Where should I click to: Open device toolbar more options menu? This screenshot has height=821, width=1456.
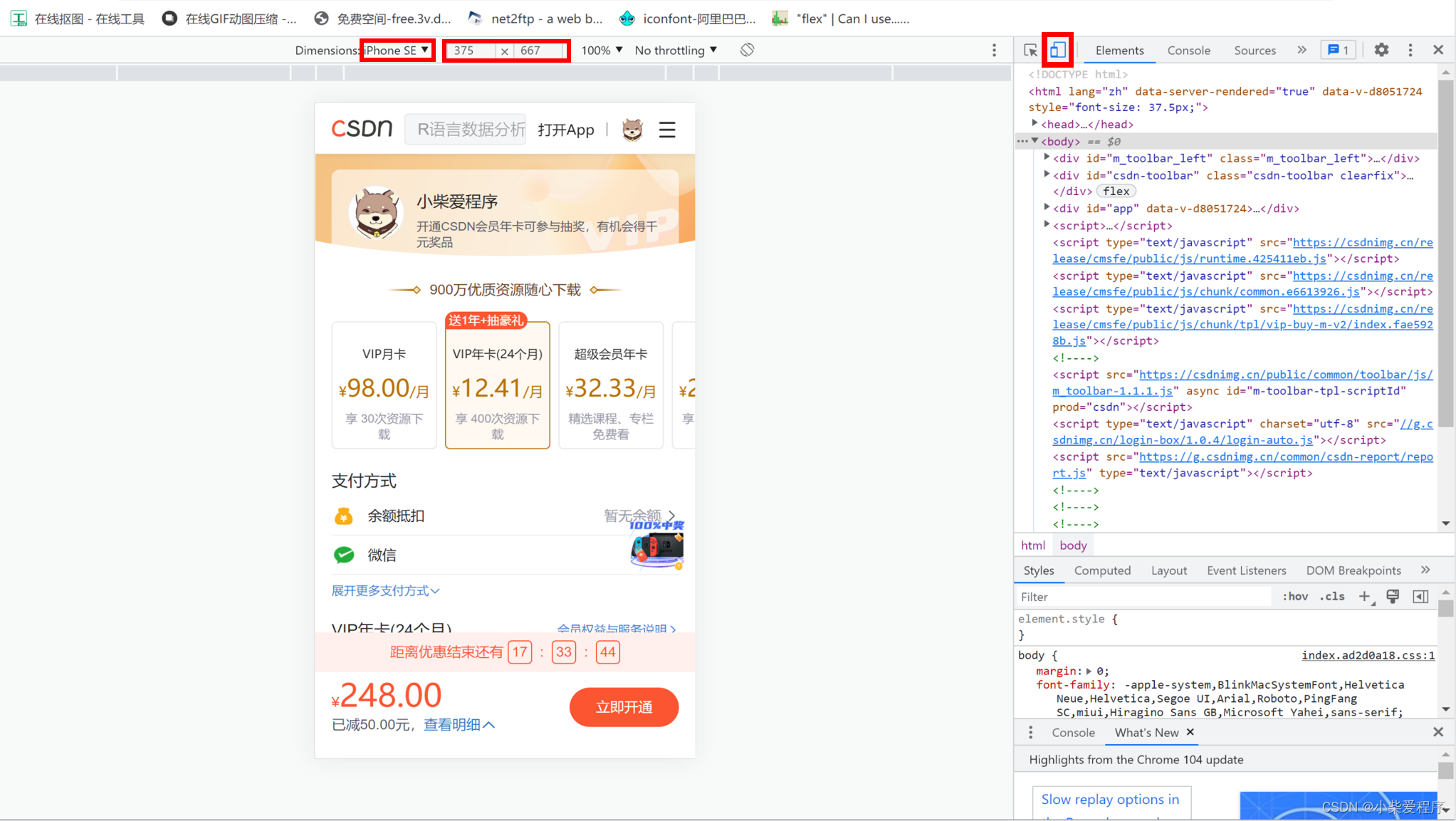(995, 50)
